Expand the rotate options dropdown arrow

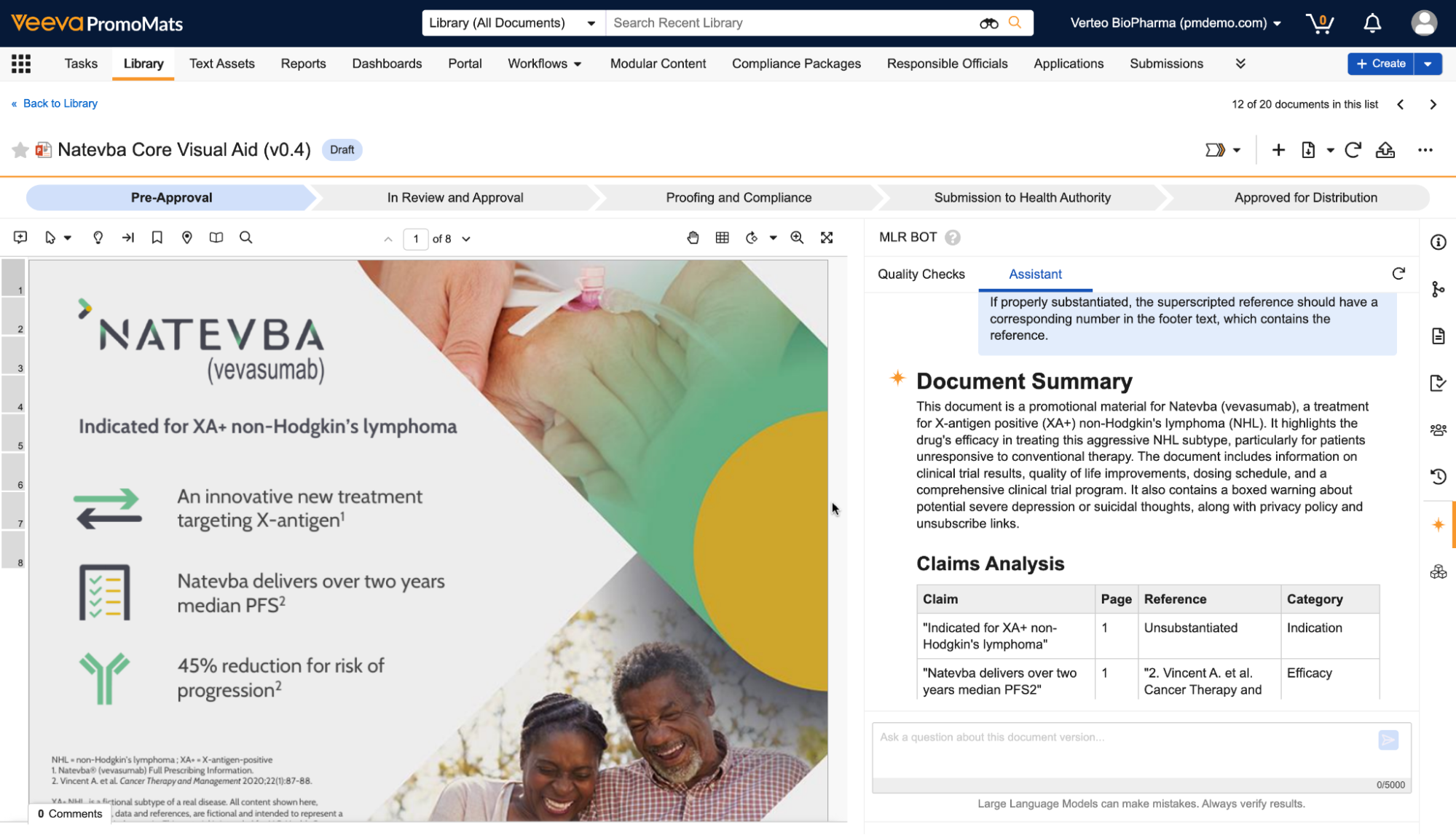[773, 238]
